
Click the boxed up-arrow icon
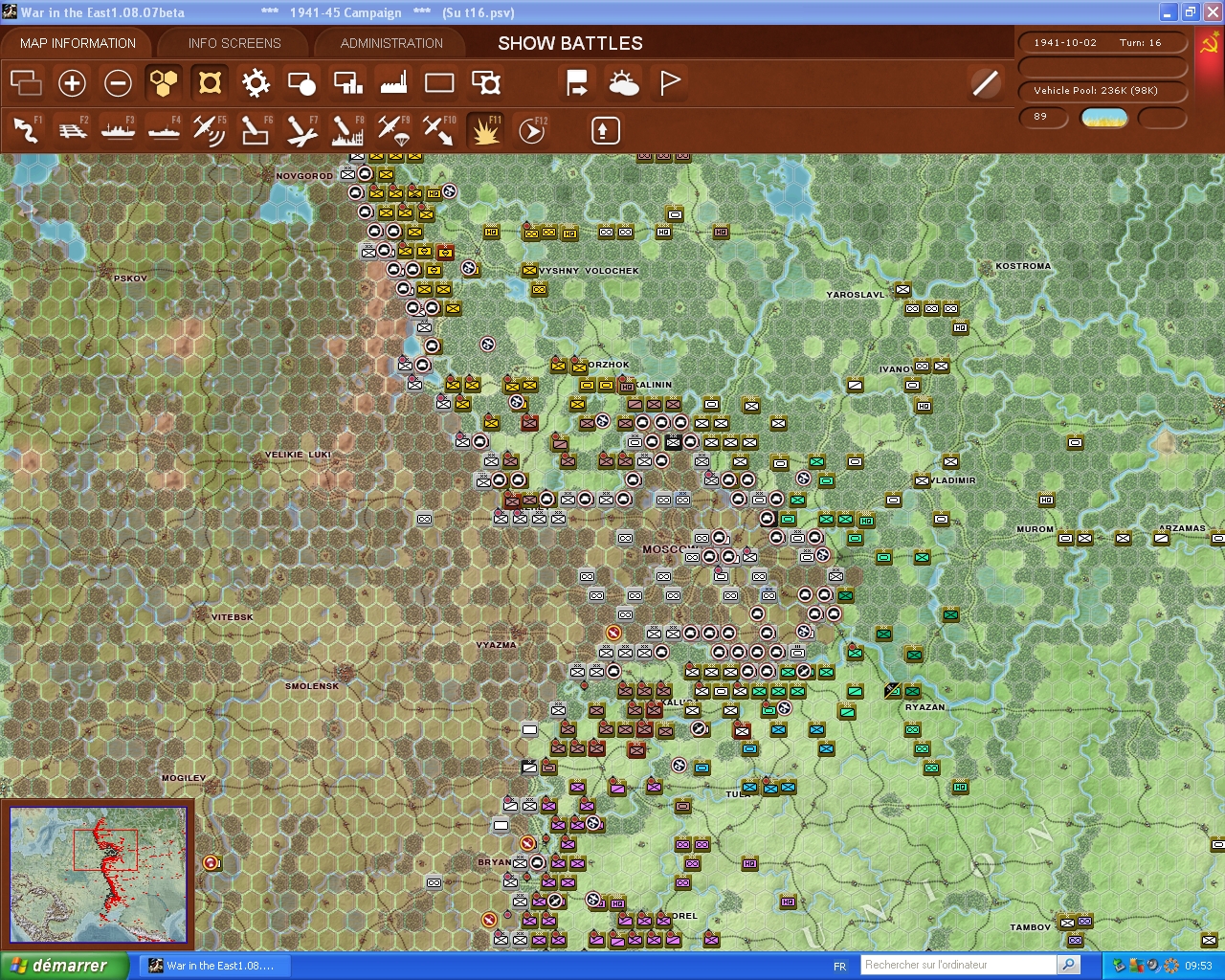[x=605, y=130]
